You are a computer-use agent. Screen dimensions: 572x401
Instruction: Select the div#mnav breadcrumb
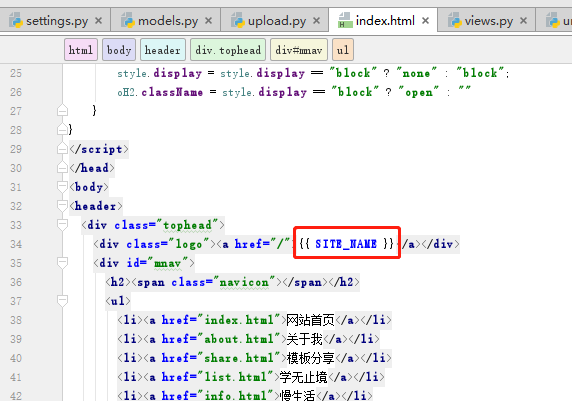(299, 50)
